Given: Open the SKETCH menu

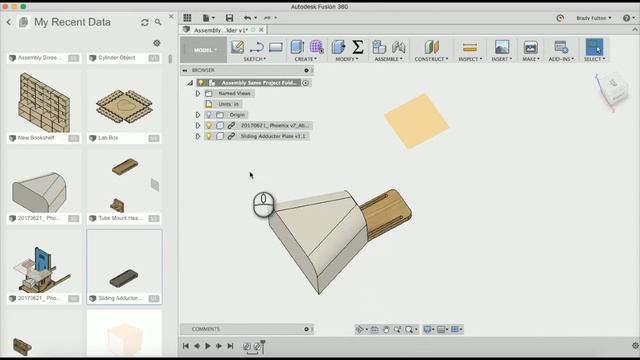Looking at the screenshot, I should 254,59.
